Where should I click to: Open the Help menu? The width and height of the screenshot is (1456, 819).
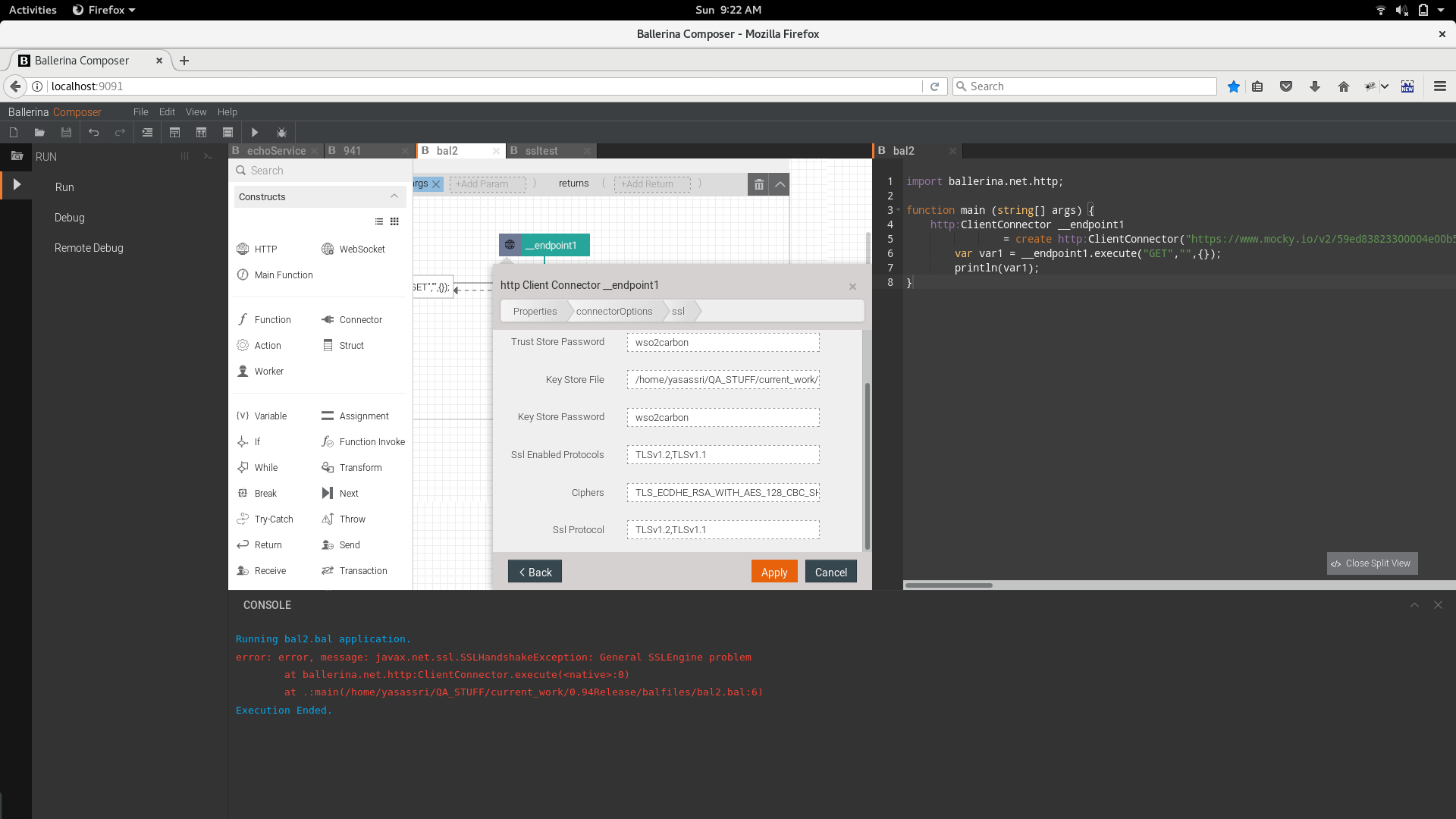point(227,111)
